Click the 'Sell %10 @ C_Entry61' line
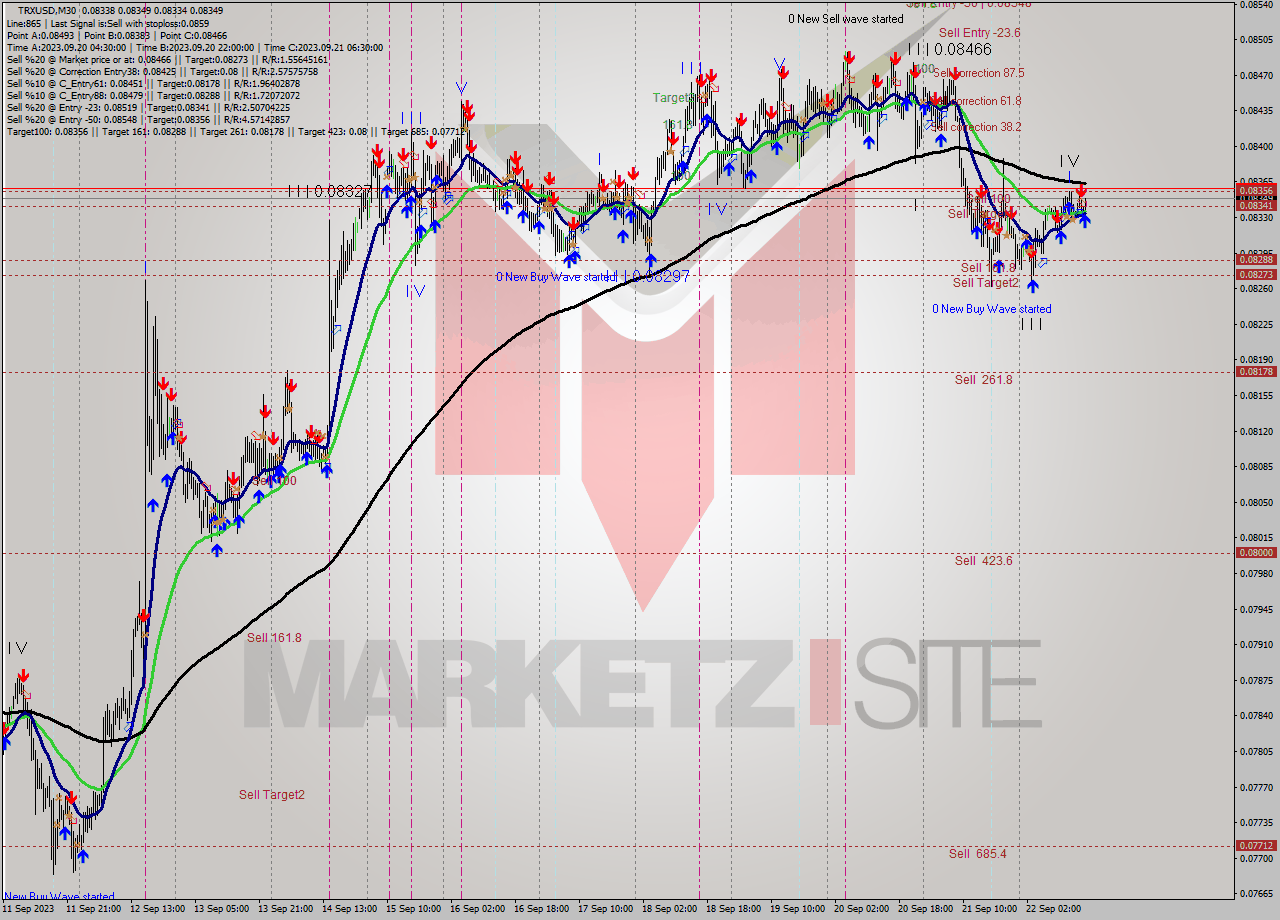The image size is (1280, 920). point(156,83)
